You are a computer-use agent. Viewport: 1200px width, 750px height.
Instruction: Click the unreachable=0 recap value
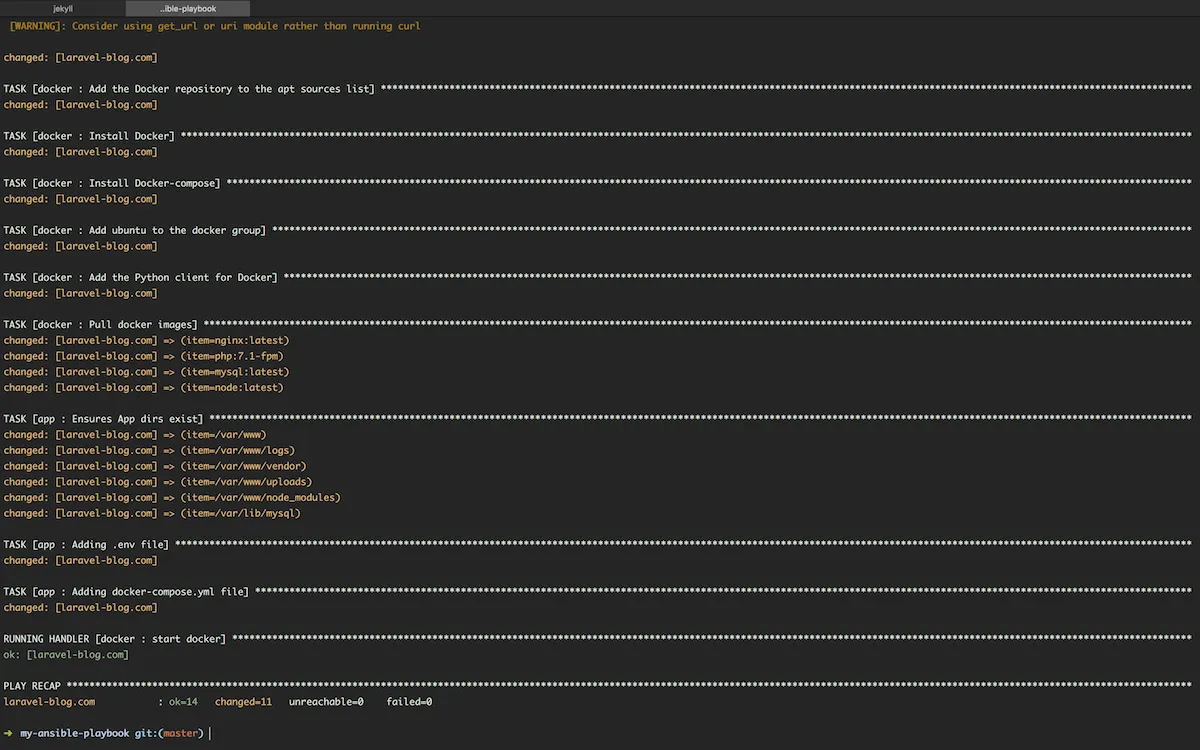point(326,701)
